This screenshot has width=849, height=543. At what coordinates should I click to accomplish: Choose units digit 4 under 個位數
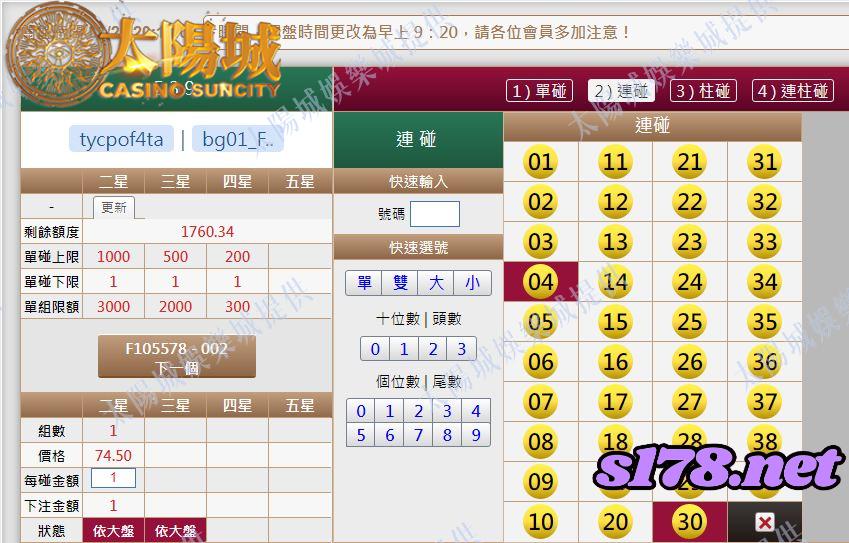476,411
